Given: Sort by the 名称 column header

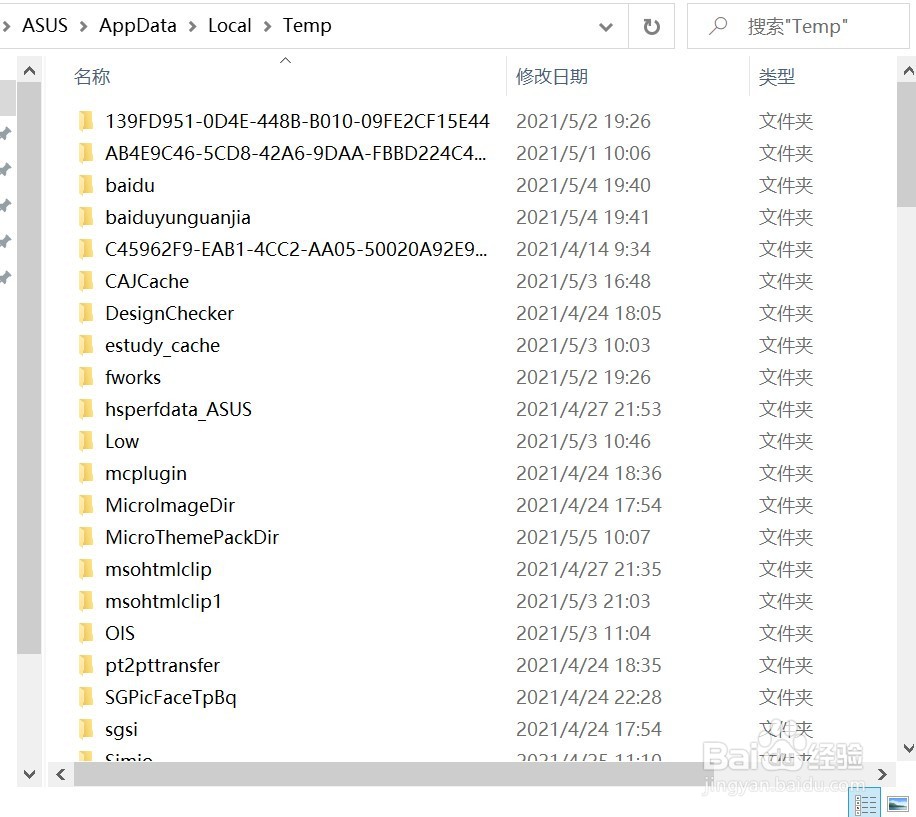Looking at the screenshot, I should [92, 77].
